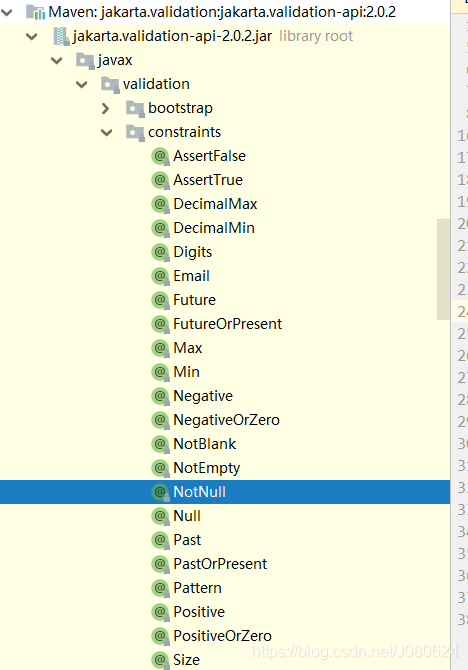Collapse the jakarta.validation-api-2.0.2.jar node
This screenshot has width=468, height=670.
[x=31, y=37]
